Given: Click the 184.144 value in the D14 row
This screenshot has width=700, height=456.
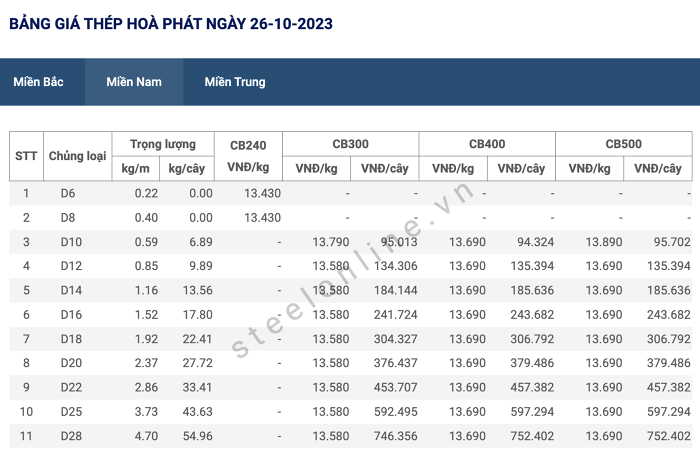Looking at the screenshot, I should tap(396, 290).
